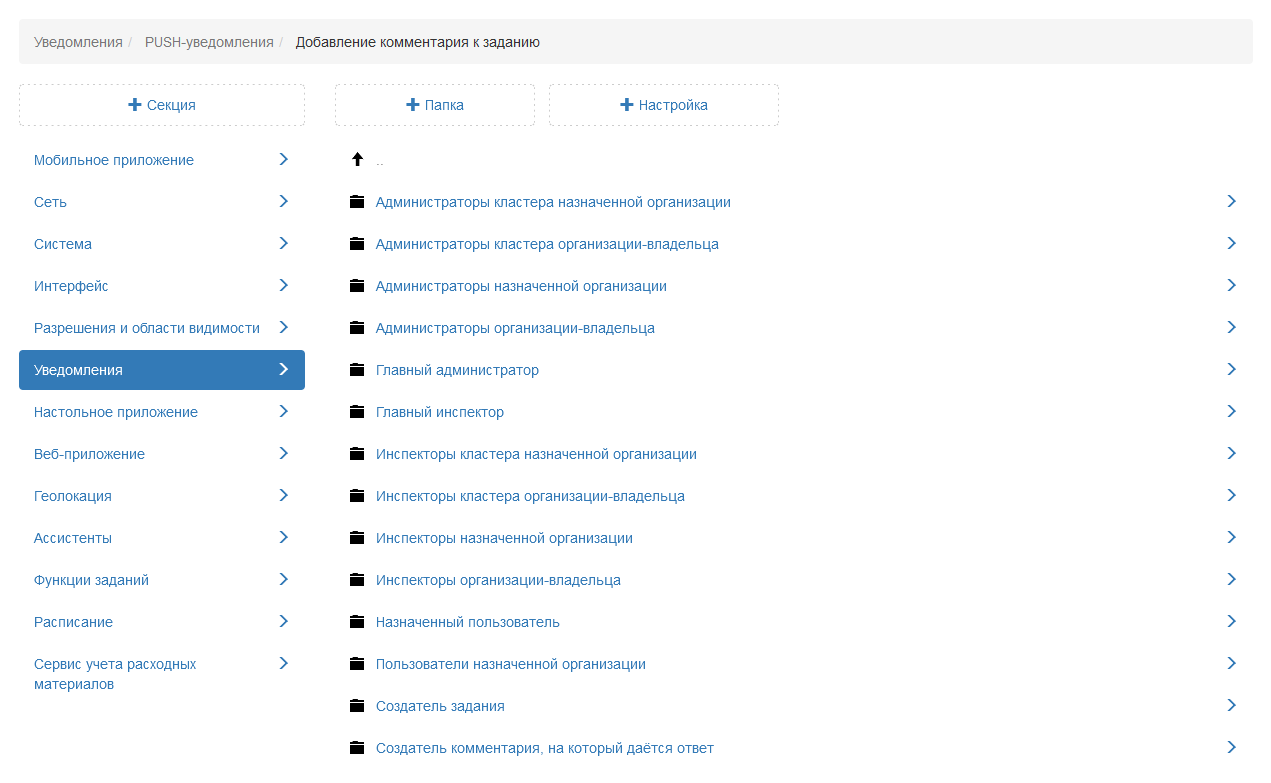Viewport: 1271px width, 783px height.
Task: Expand chevron for Администраторы назначенной организации
Action: (x=1231, y=286)
